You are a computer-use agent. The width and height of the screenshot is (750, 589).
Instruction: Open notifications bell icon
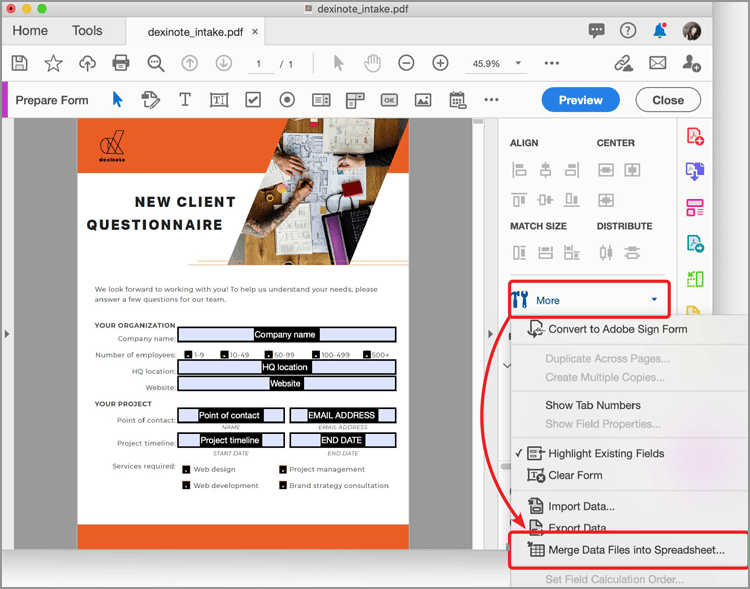tap(660, 31)
